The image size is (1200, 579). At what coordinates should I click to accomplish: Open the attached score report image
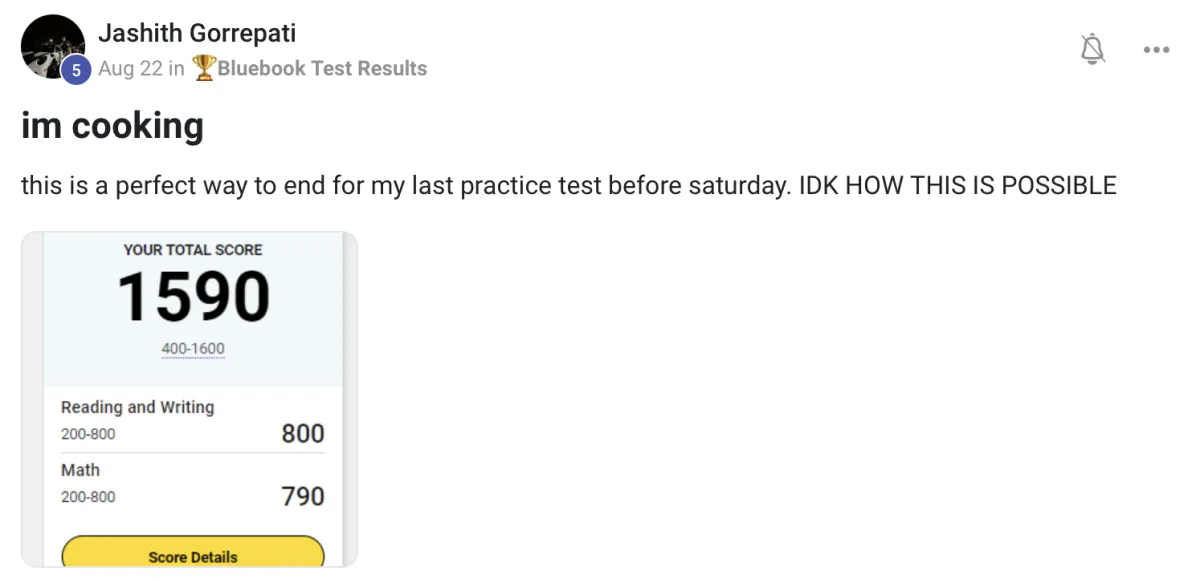(190, 400)
